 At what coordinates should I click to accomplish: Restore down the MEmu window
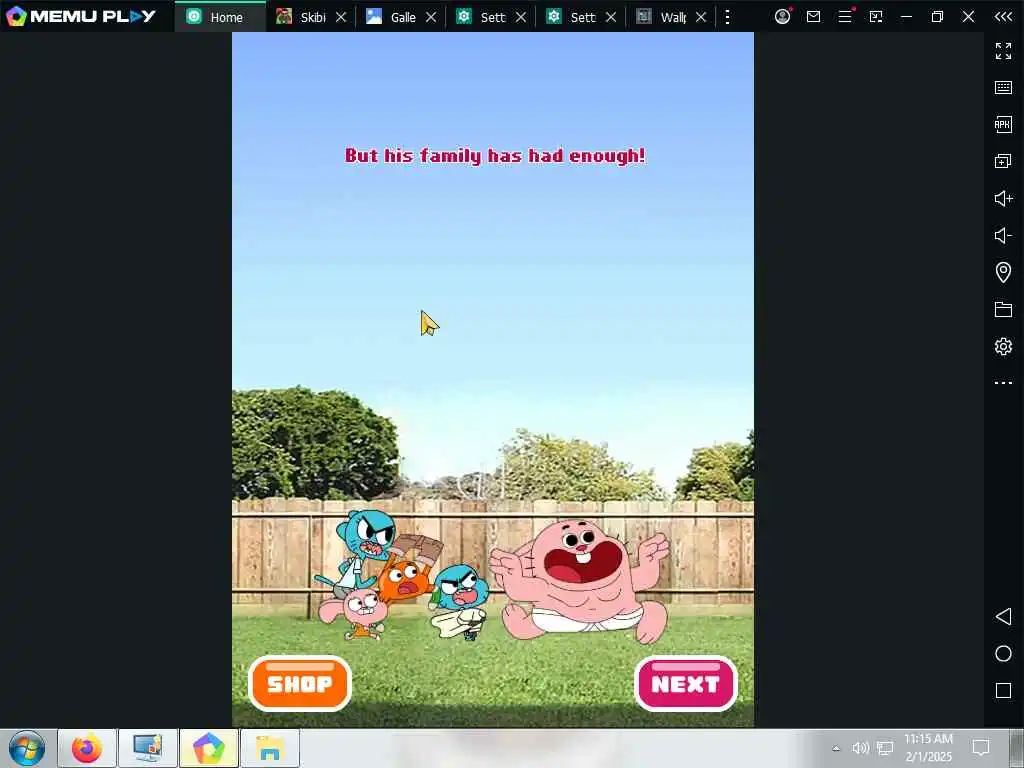(x=937, y=16)
